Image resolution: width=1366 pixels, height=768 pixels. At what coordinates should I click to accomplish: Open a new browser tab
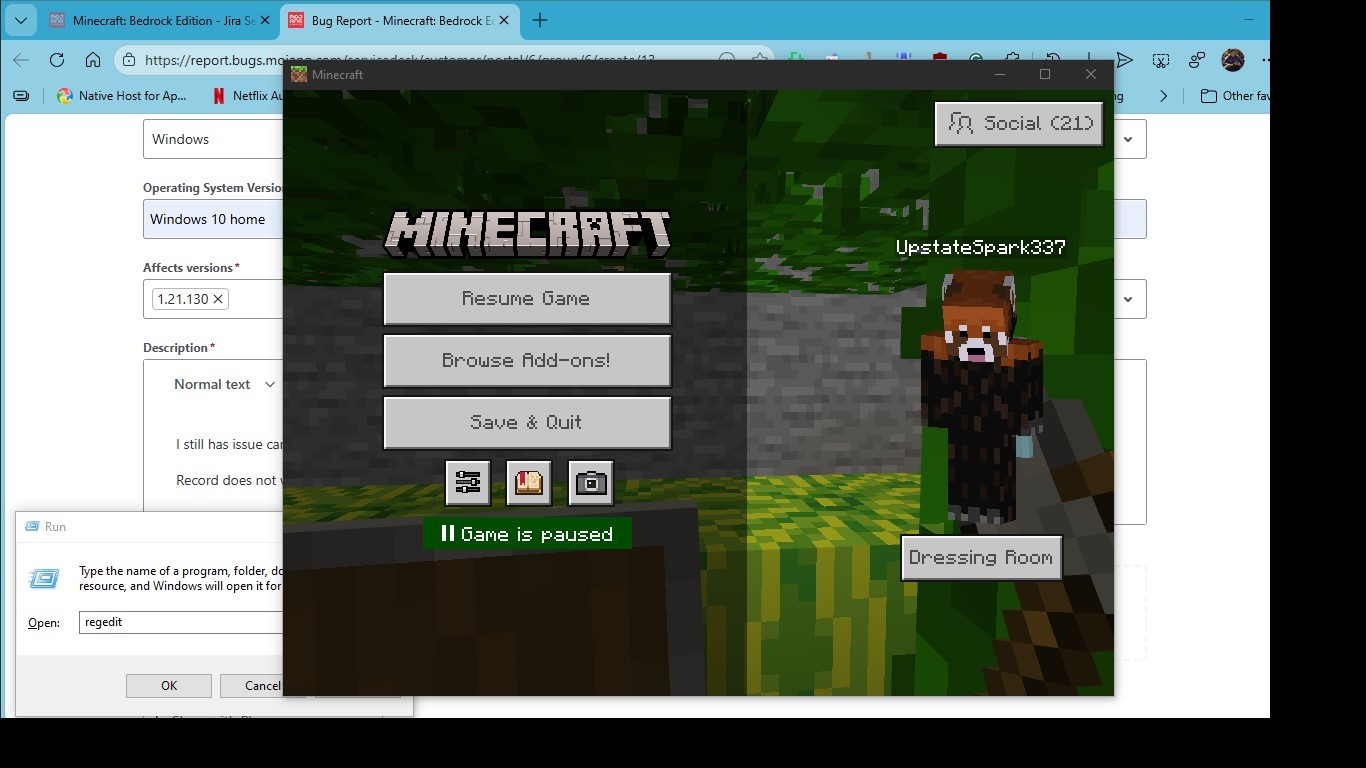pos(540,20)
